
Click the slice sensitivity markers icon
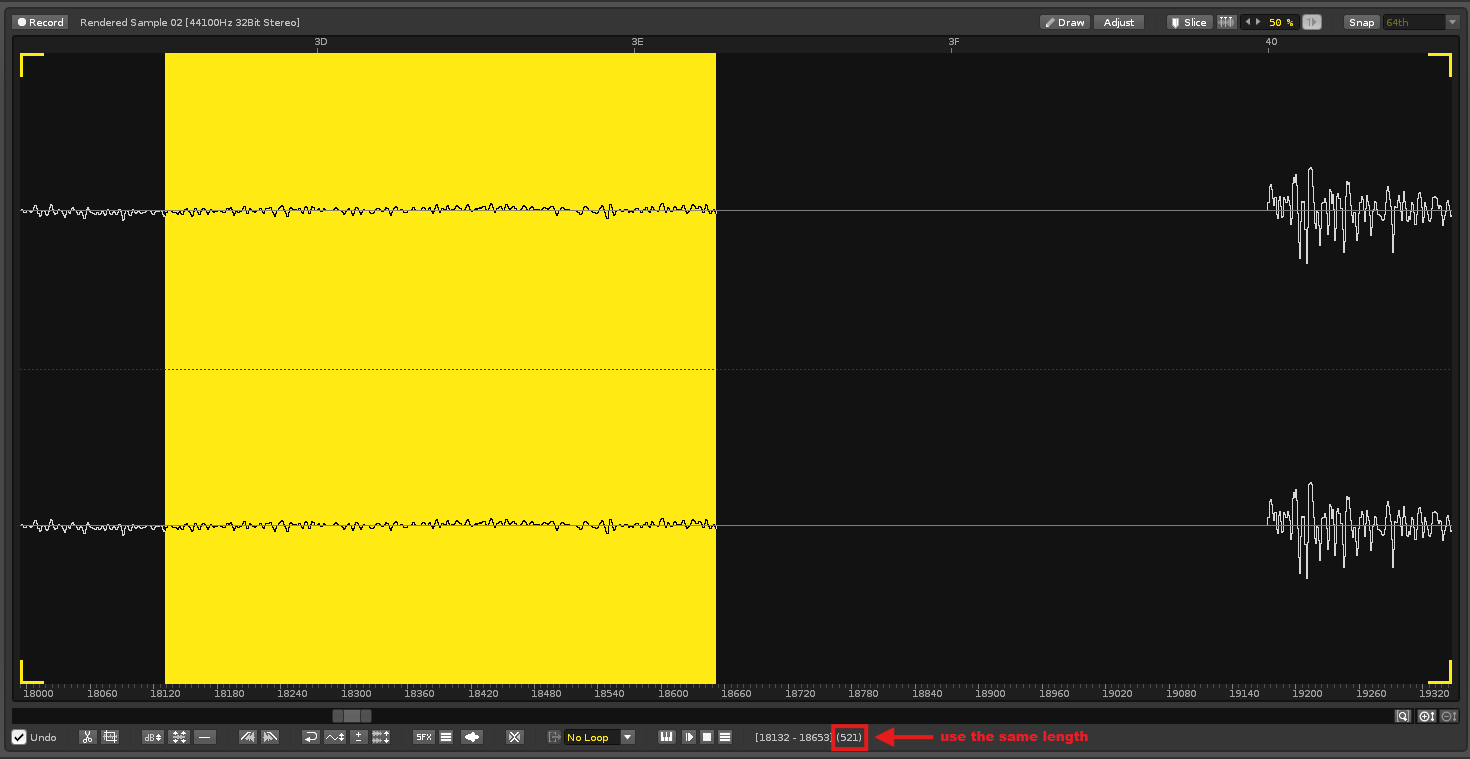pos(1226,22)
